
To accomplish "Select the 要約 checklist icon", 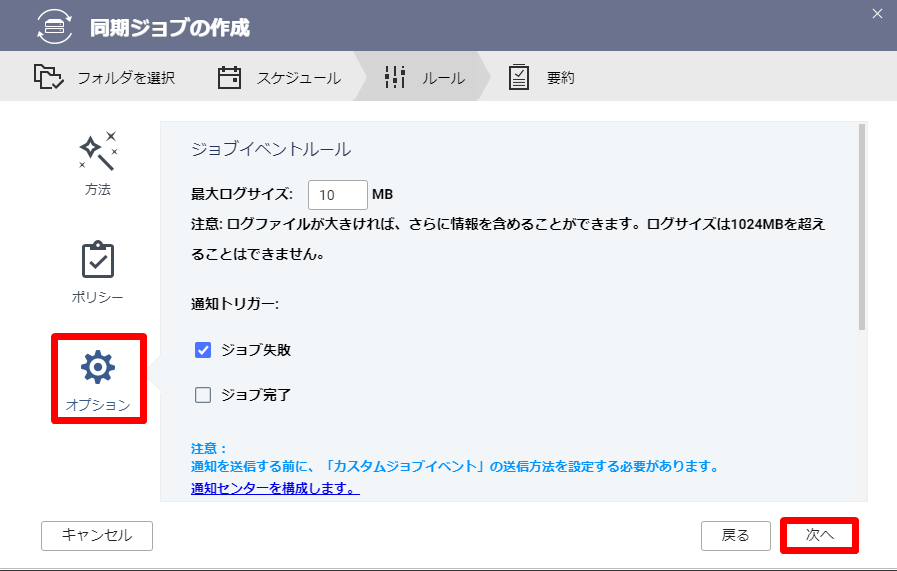I will (519, 77).
